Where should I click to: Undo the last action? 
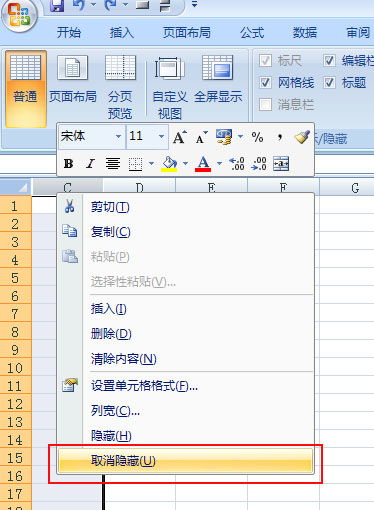click(79, 5)
